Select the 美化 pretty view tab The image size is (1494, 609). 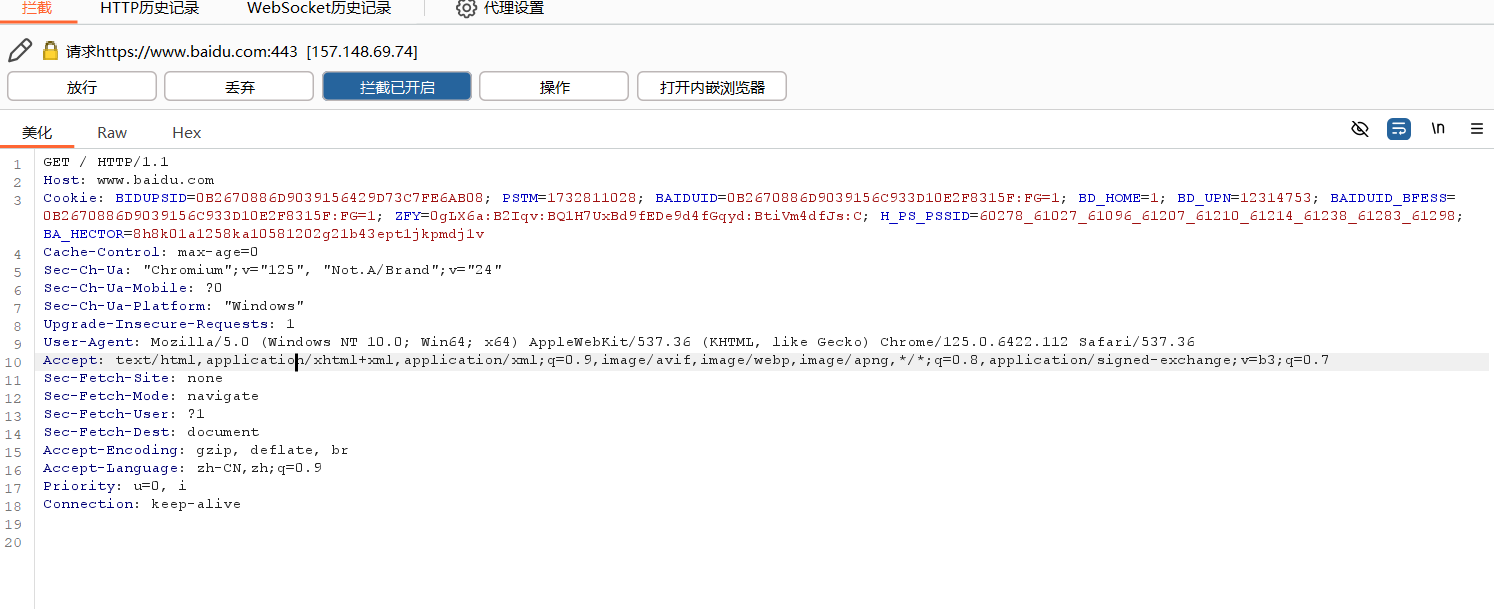(x=37, y=133)
